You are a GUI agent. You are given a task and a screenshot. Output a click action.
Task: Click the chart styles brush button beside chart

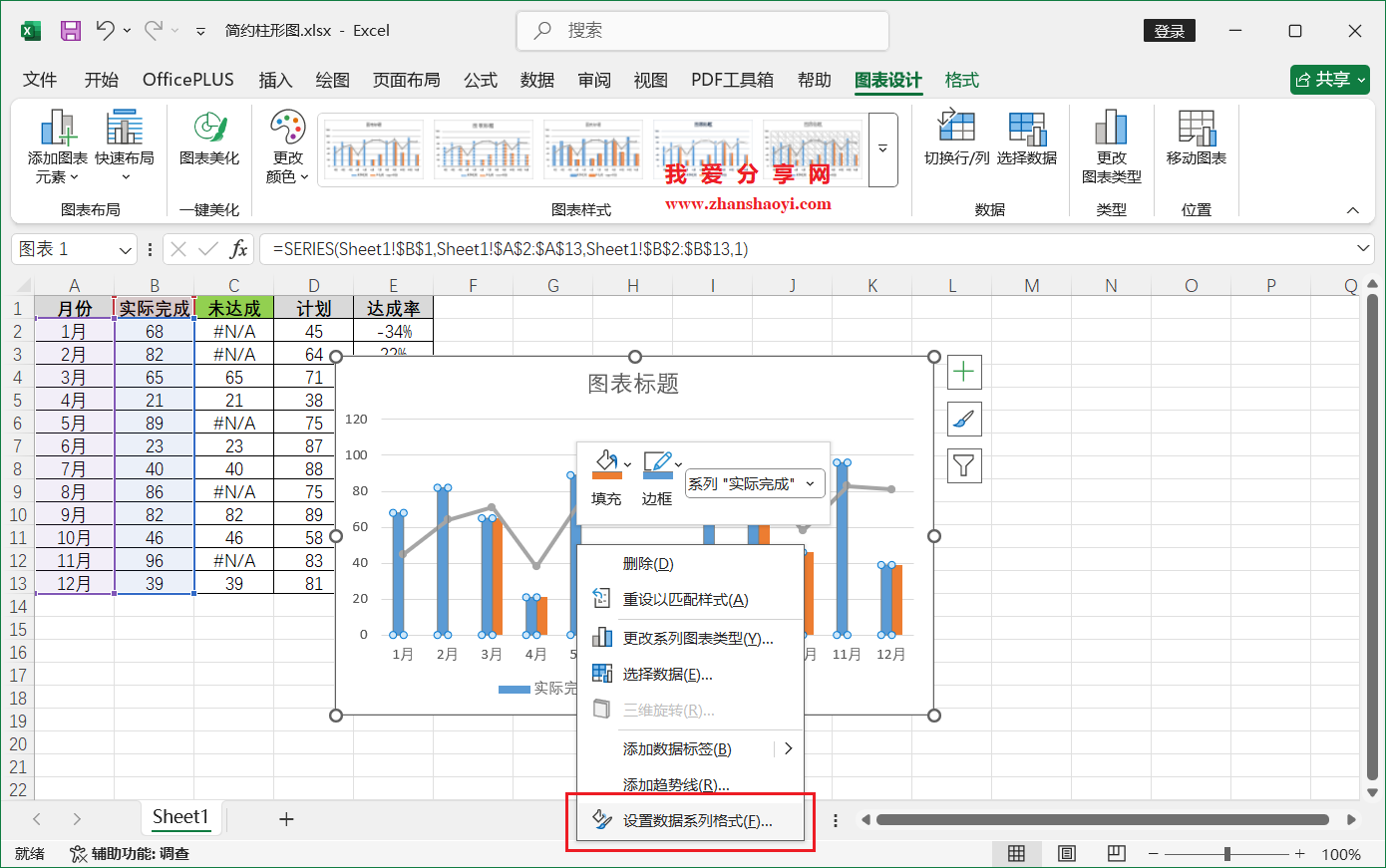(x=963, y=419)
